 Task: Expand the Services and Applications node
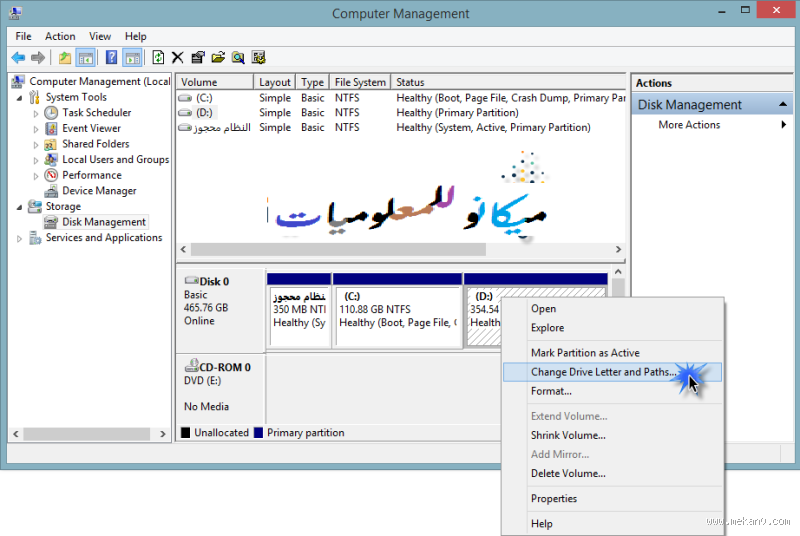pos(19,238)
